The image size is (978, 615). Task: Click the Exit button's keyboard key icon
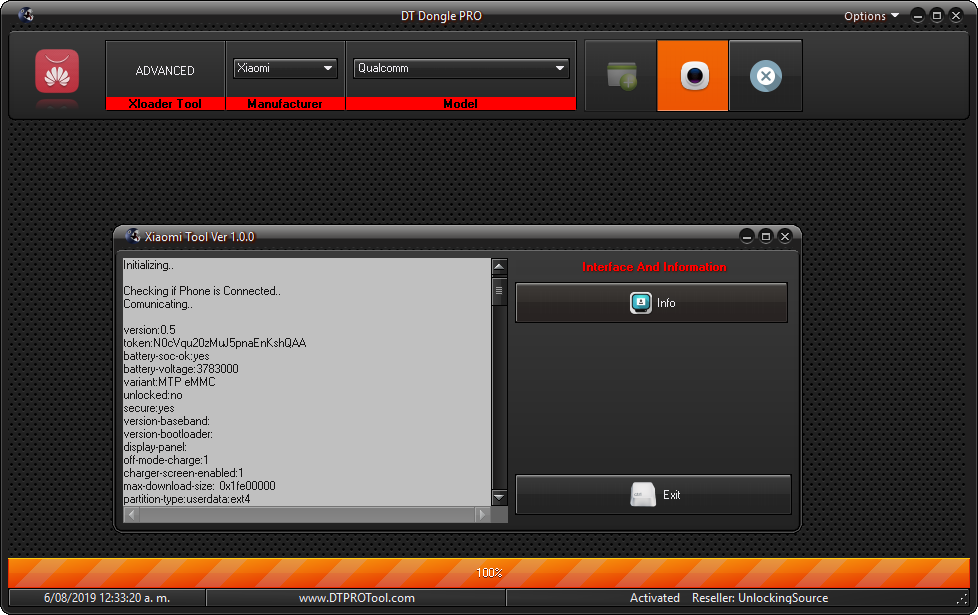[x=642, y=495]
